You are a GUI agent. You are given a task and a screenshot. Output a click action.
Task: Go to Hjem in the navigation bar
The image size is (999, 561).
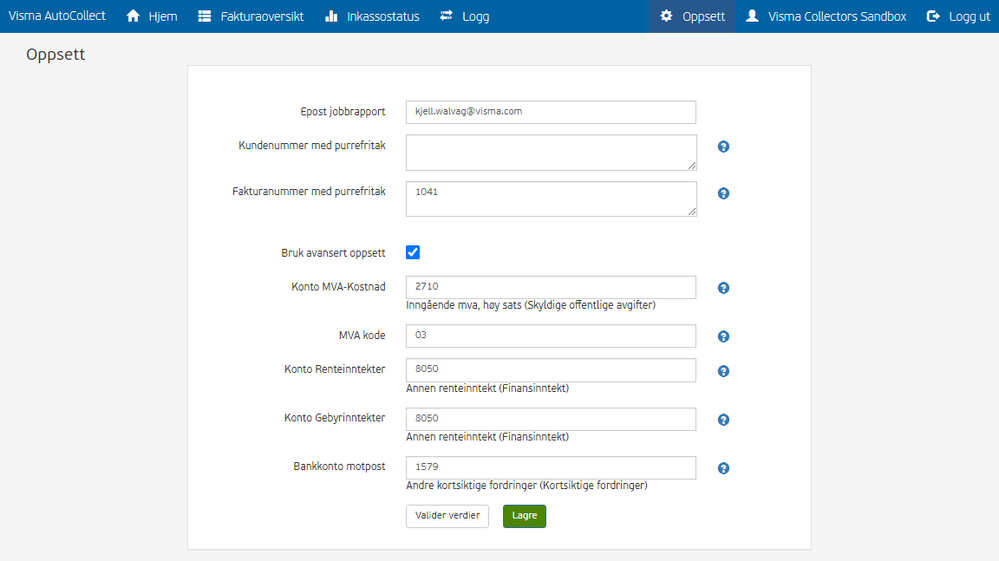(x=152, y=16)
